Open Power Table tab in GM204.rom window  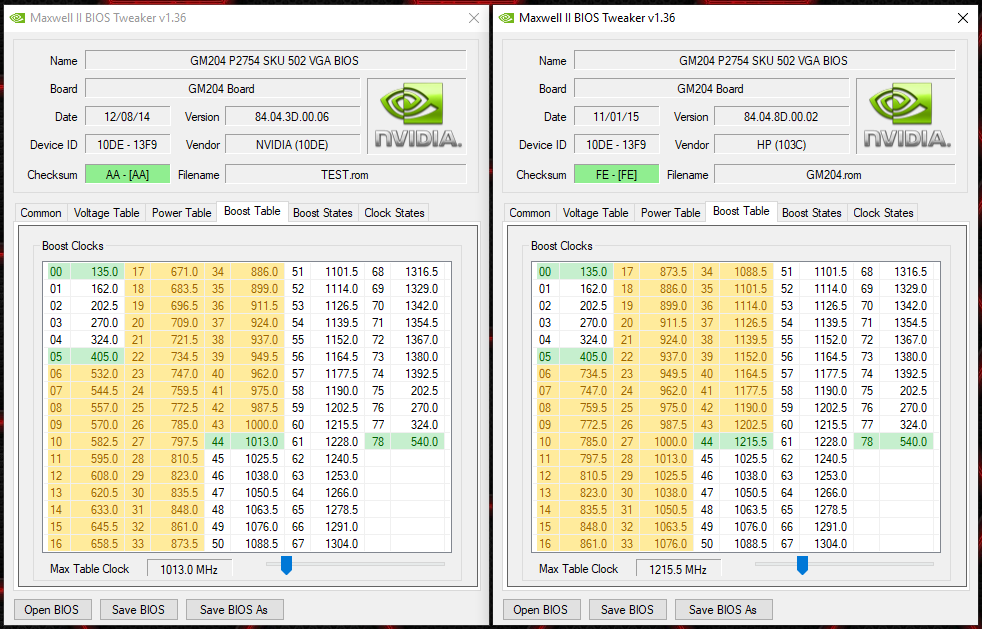pyautogui.click(x=671, y=213)
